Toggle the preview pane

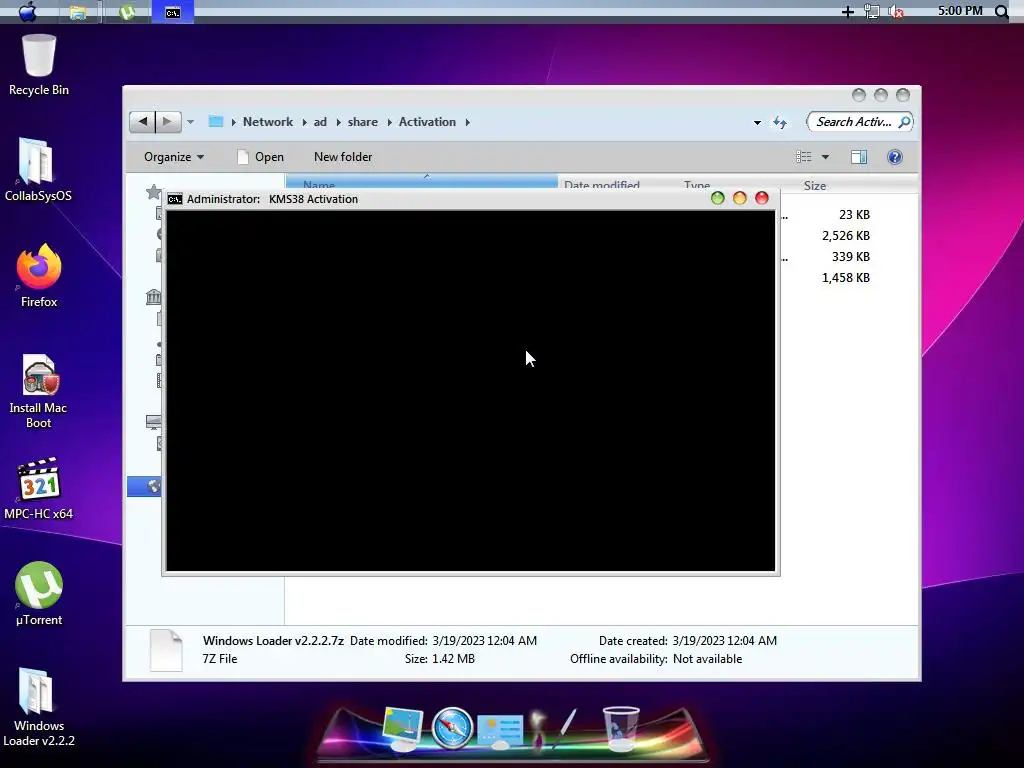click(859, 157)
